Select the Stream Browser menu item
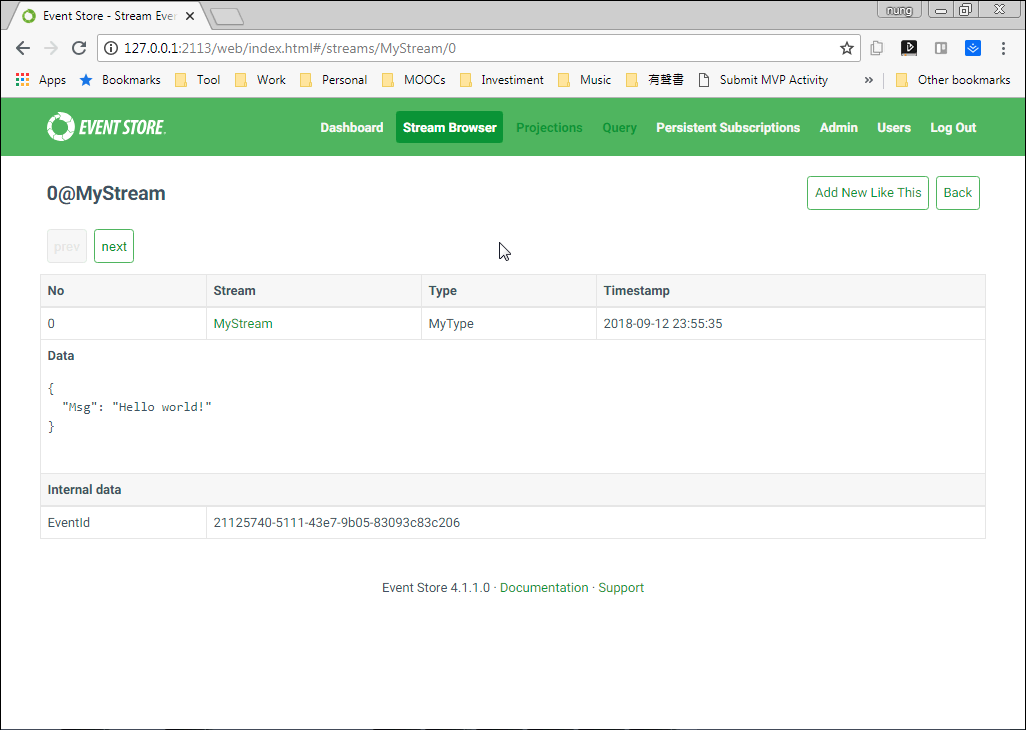 pyautogui.click(x=450, y=128)
